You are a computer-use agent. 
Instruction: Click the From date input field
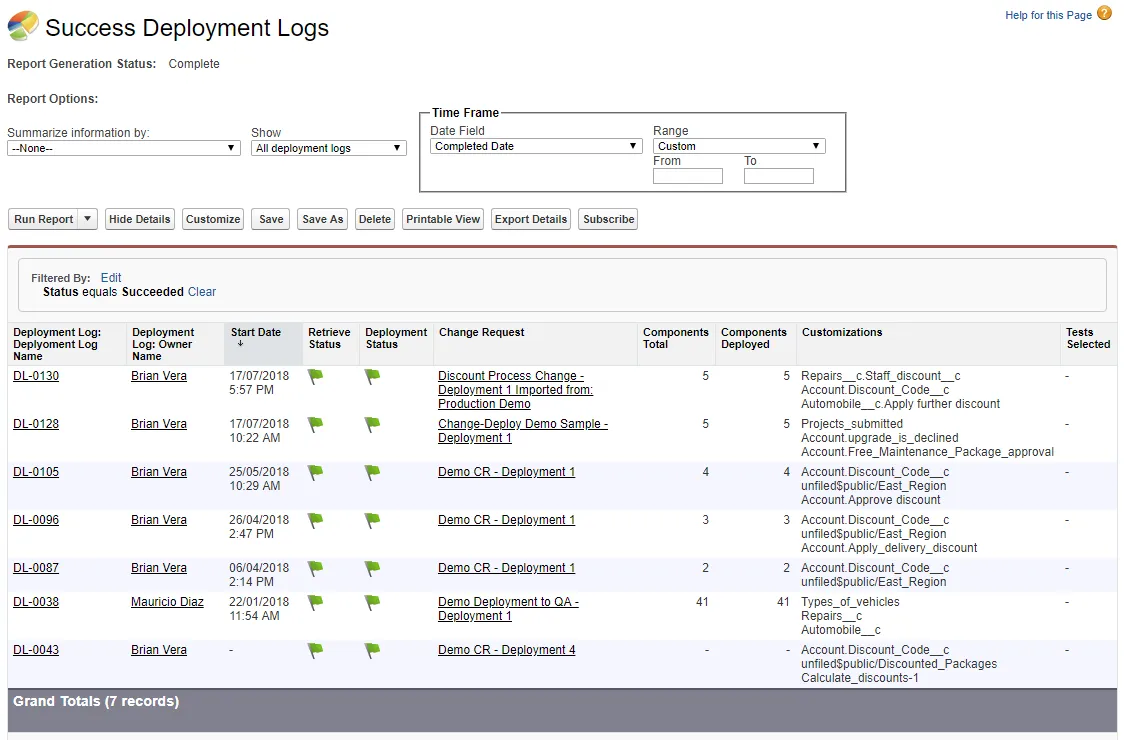click(x=687, y=176)
